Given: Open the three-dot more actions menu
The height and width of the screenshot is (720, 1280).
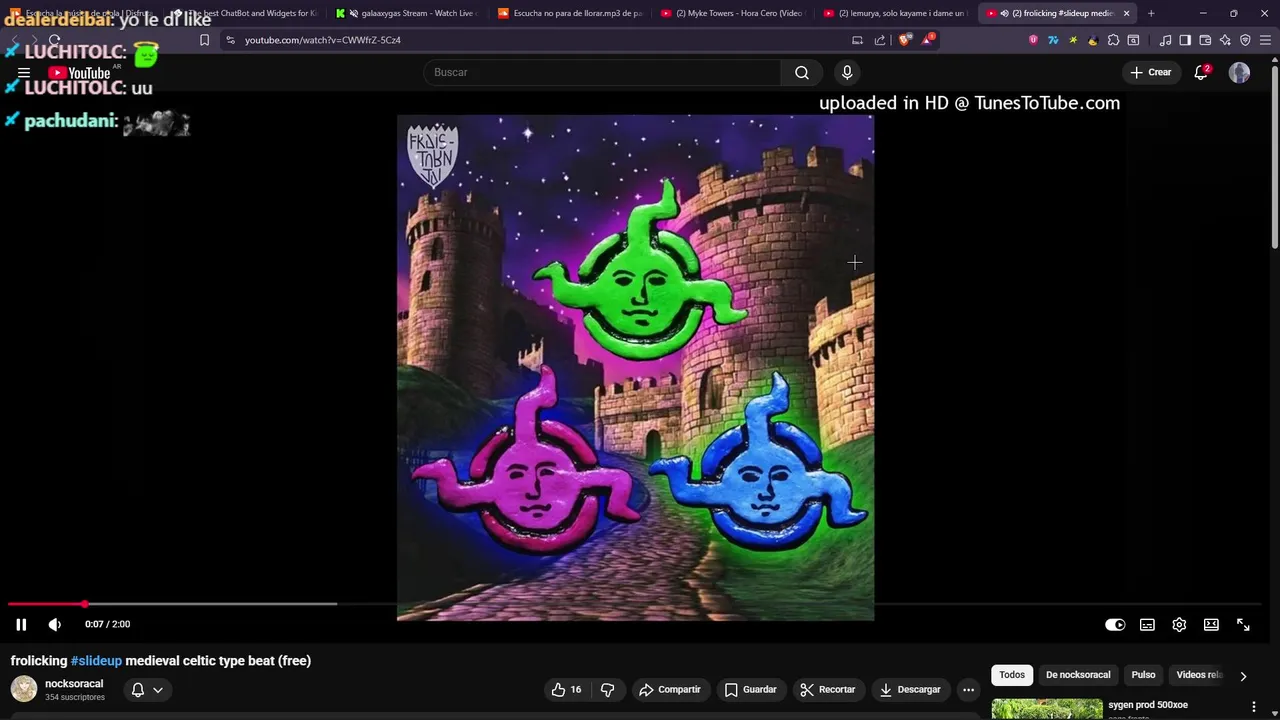Looking at the screenshot, I should point(968,689).
